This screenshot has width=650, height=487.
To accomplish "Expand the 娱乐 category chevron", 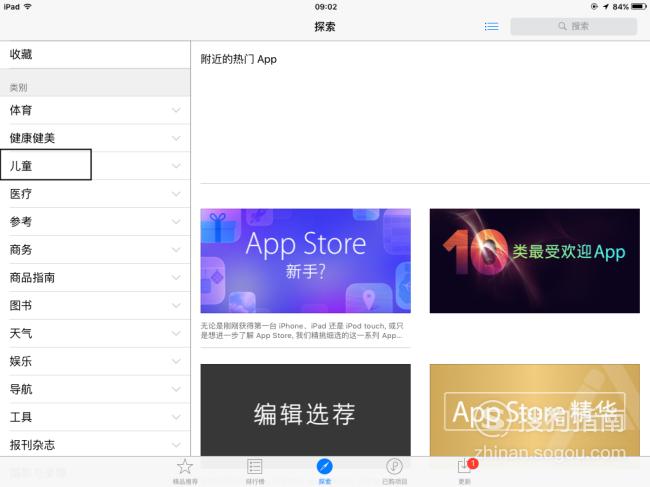I will pyautogui.click(x=176, y=361).
